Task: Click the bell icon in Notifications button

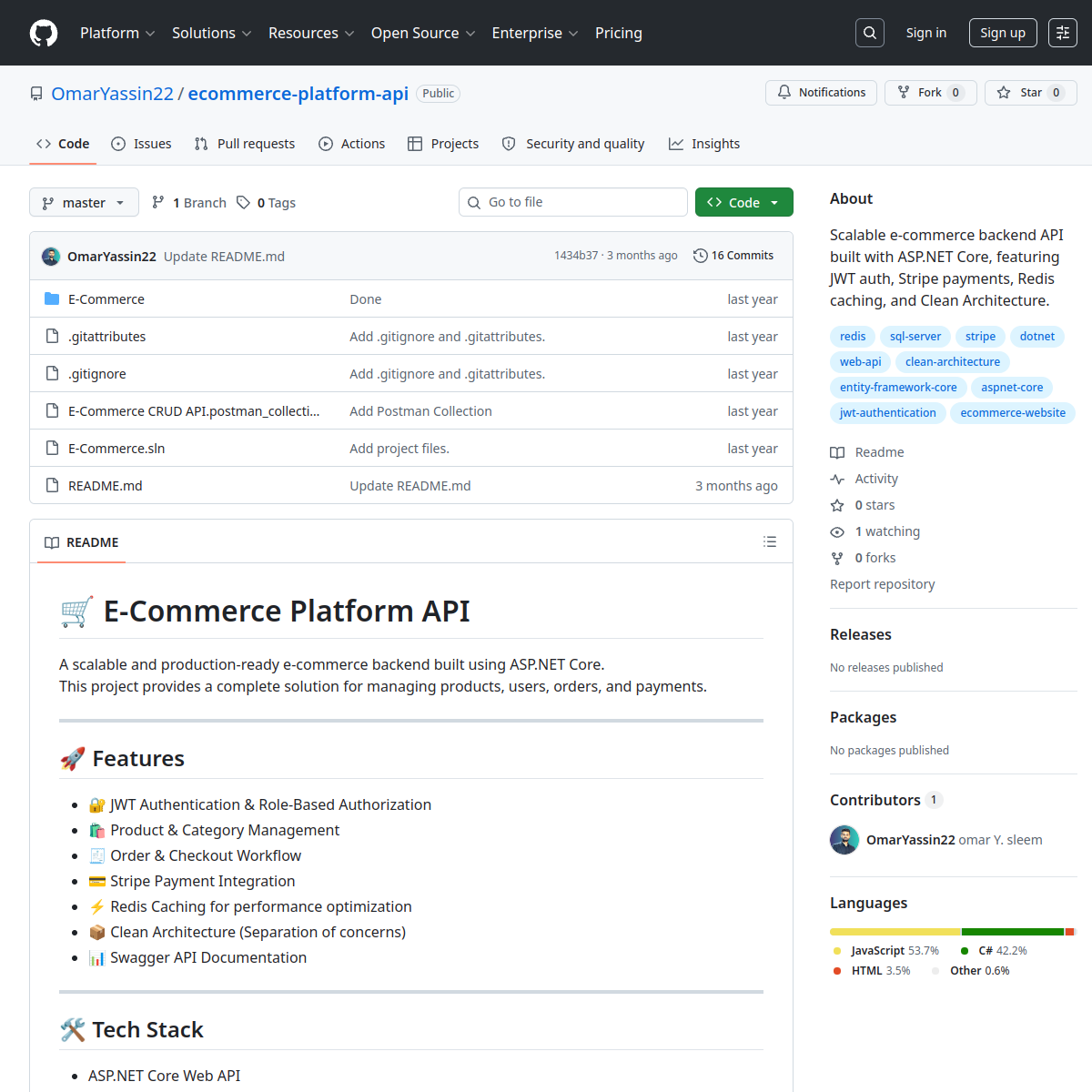Action: tap(784, 92)
